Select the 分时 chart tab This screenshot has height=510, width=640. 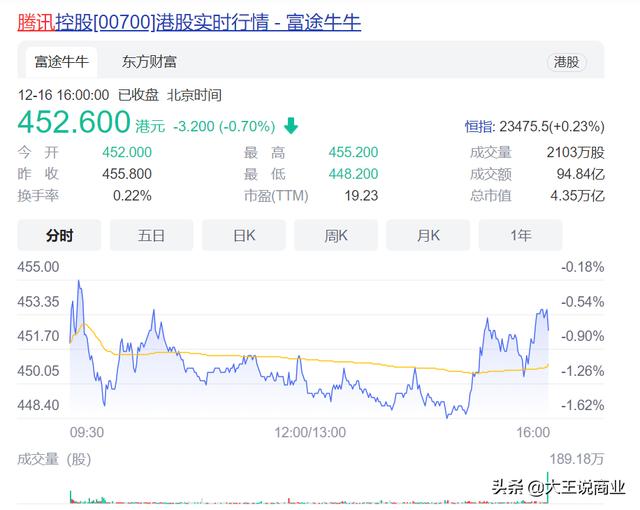pos(59,235)
